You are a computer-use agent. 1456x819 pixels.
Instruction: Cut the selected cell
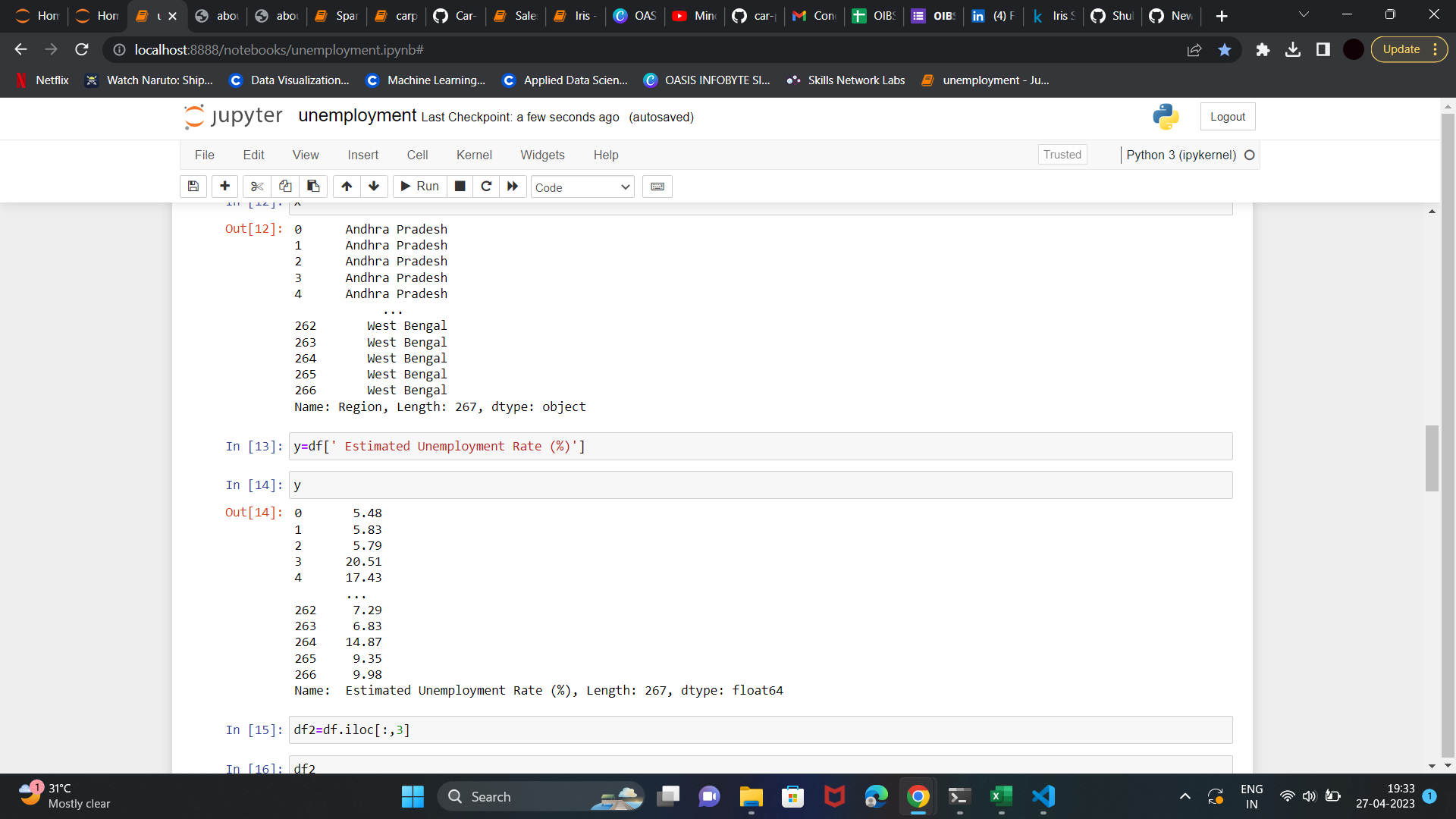[256, 187]
